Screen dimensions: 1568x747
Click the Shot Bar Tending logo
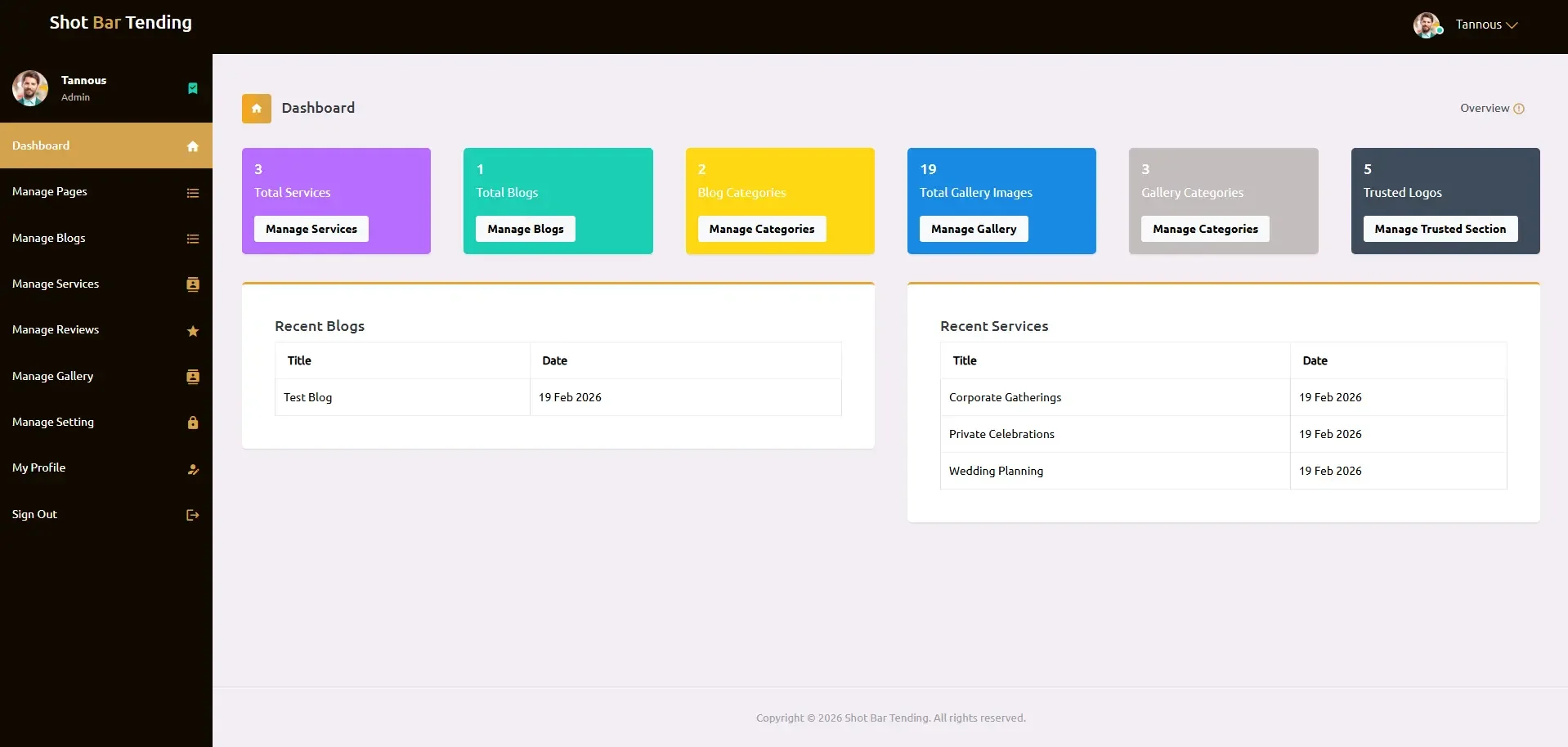point(120,23)
